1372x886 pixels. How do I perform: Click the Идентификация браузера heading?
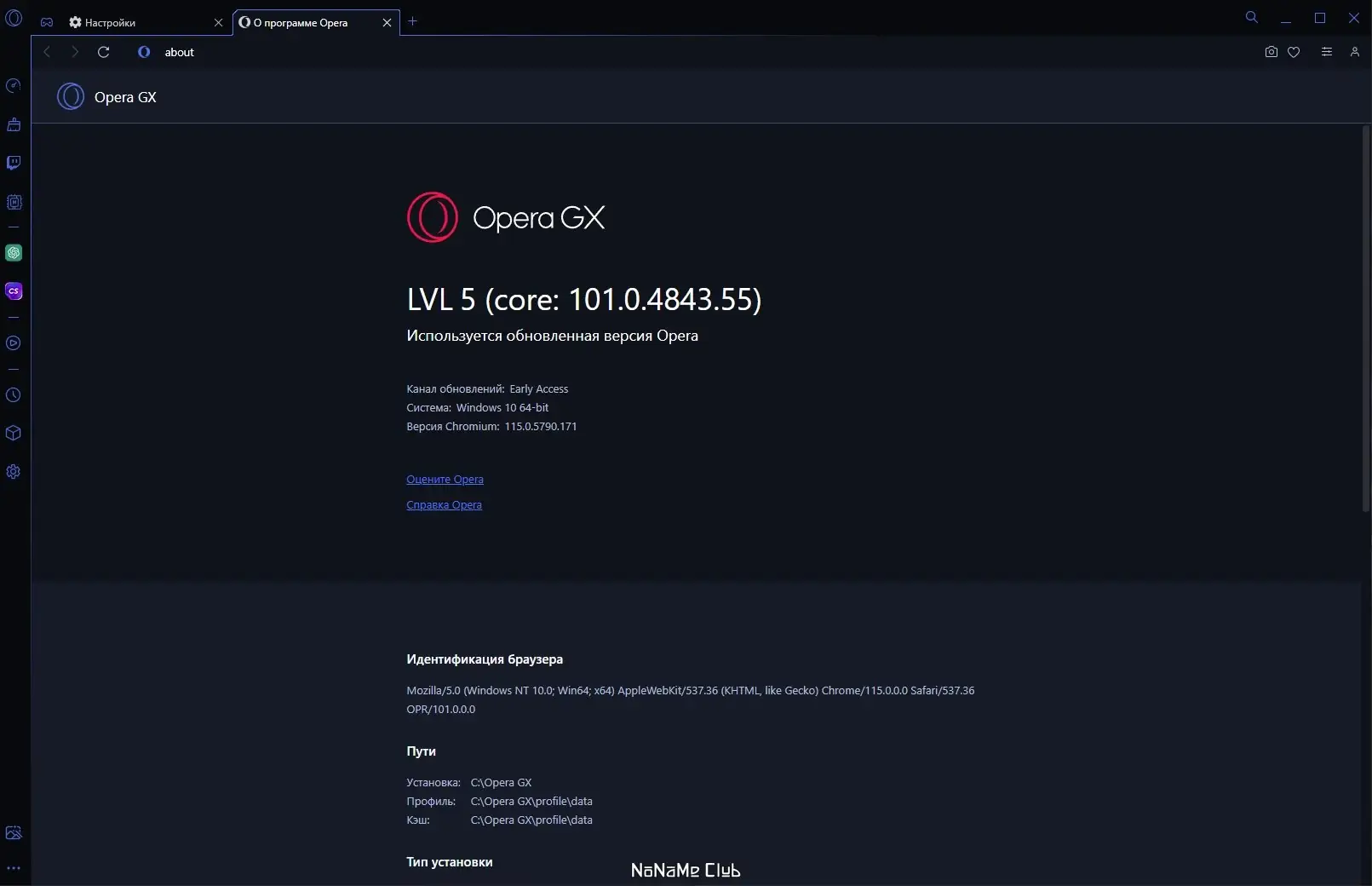point(485,659)
